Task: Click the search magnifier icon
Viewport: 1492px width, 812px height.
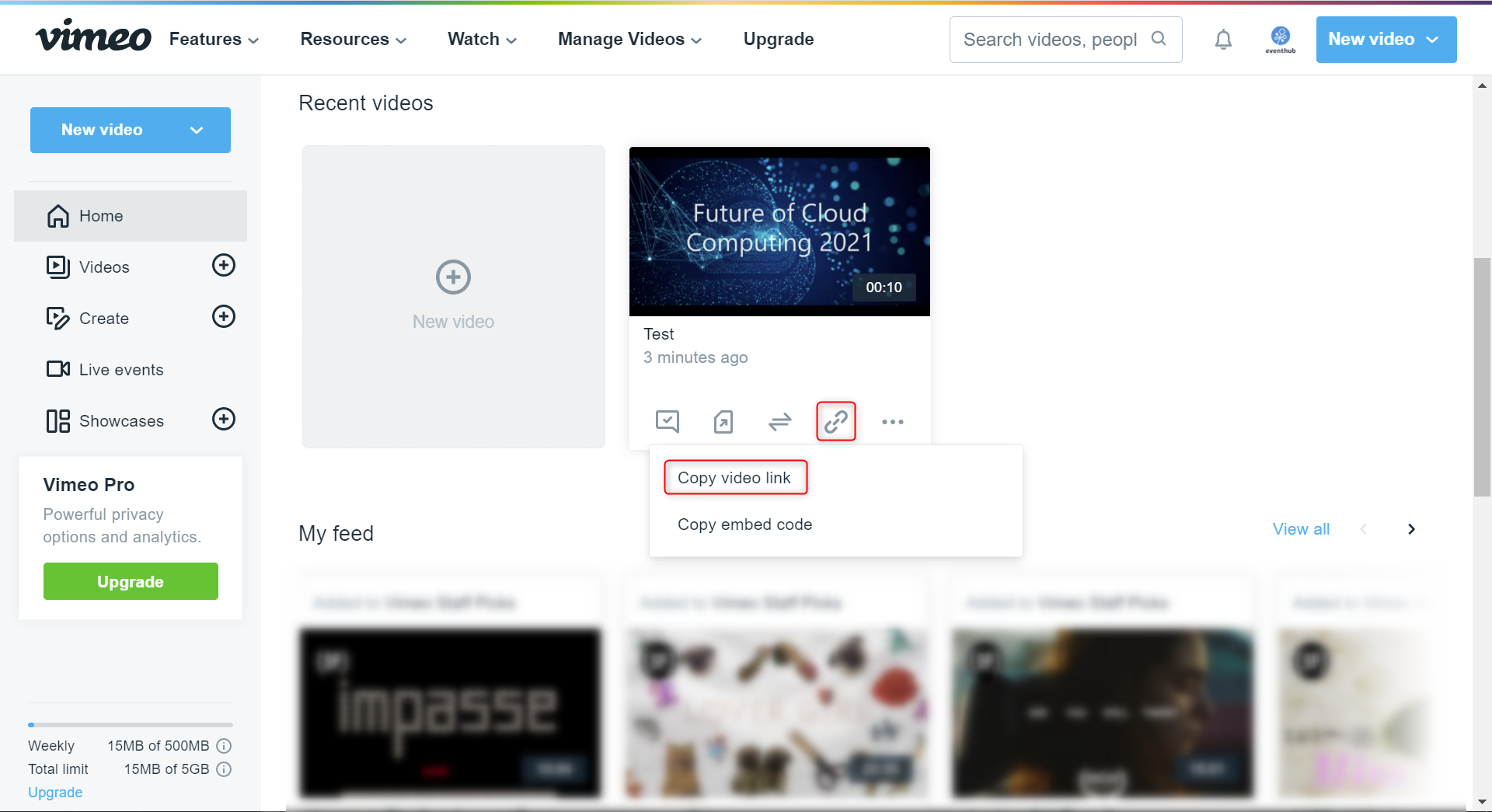Action: click(x=1159, y=39)
